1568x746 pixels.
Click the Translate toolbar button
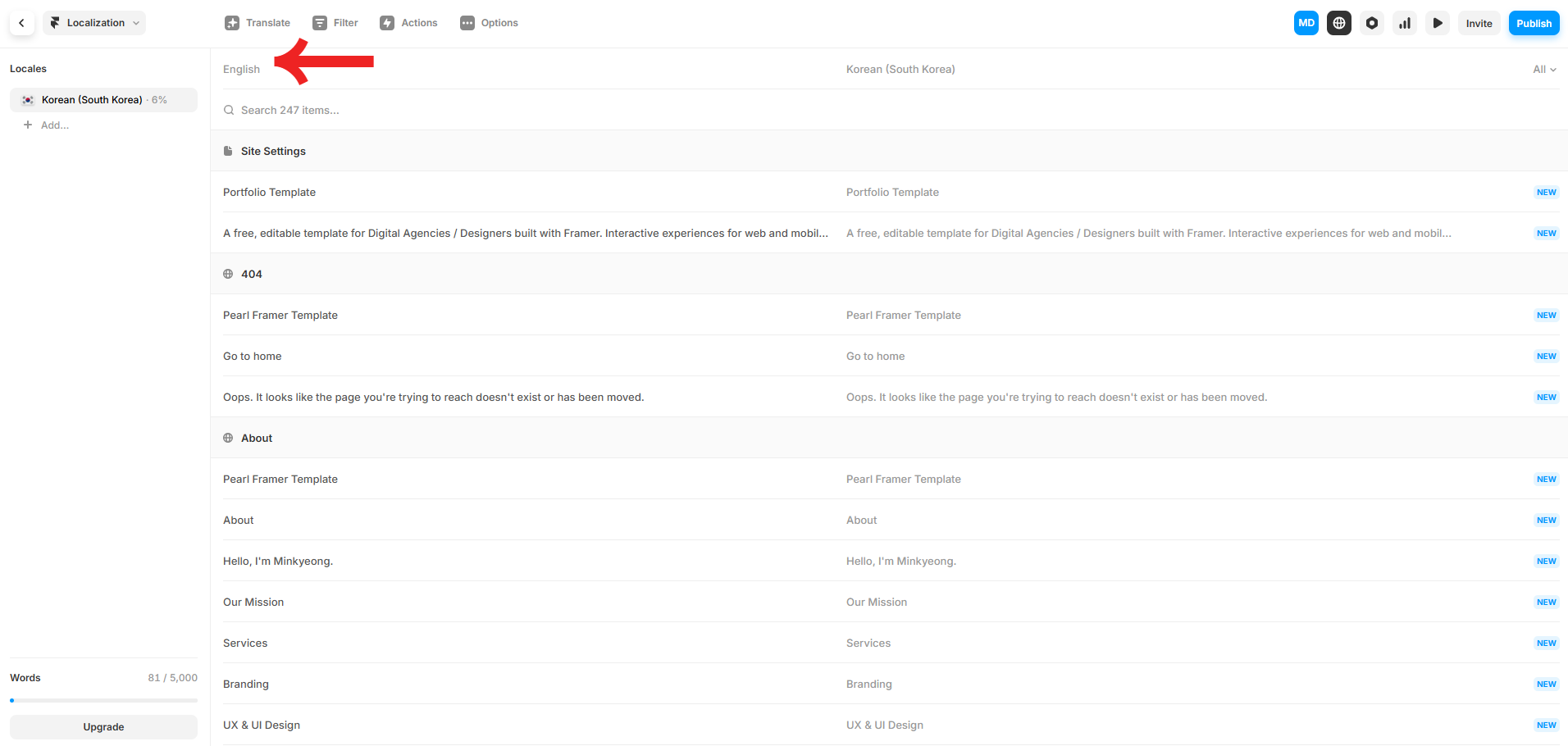[x=258, y=23]
